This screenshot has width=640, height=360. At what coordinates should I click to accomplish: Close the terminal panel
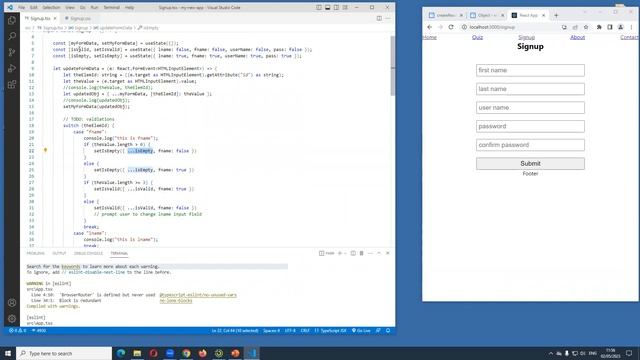388,253
